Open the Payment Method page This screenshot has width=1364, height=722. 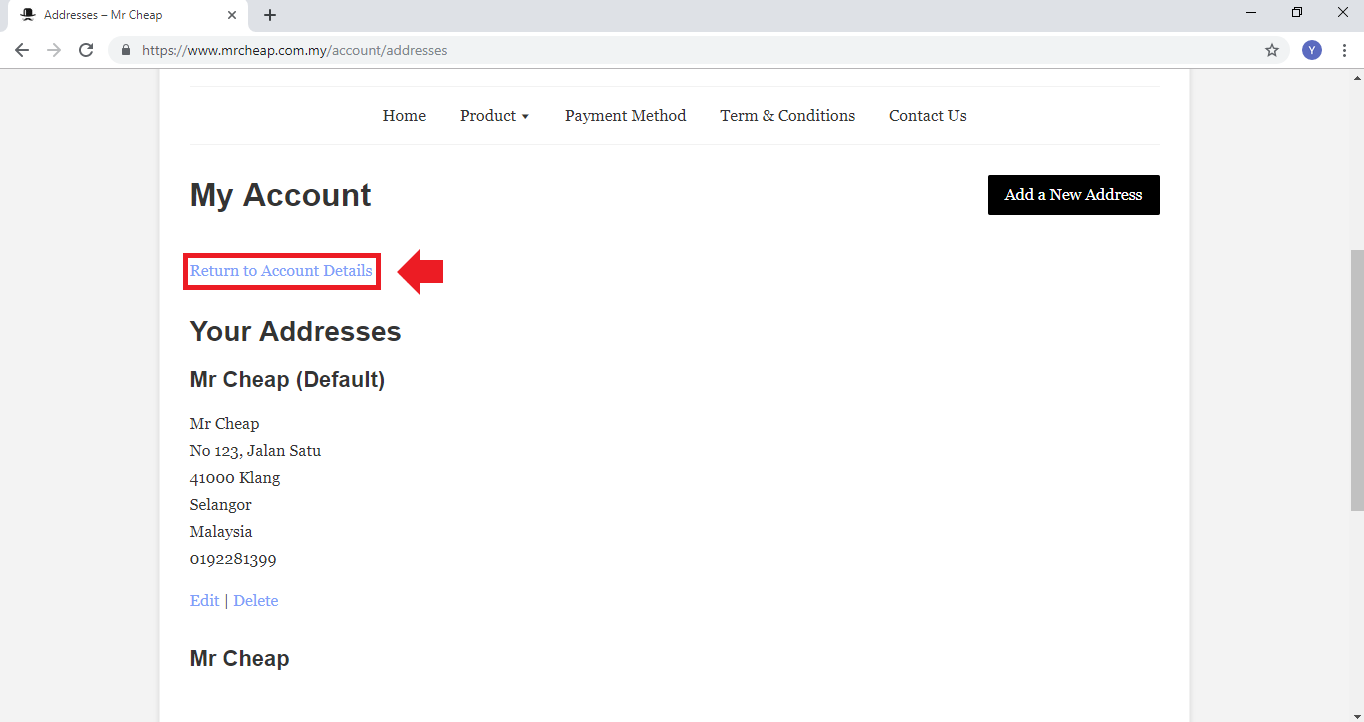625,116
